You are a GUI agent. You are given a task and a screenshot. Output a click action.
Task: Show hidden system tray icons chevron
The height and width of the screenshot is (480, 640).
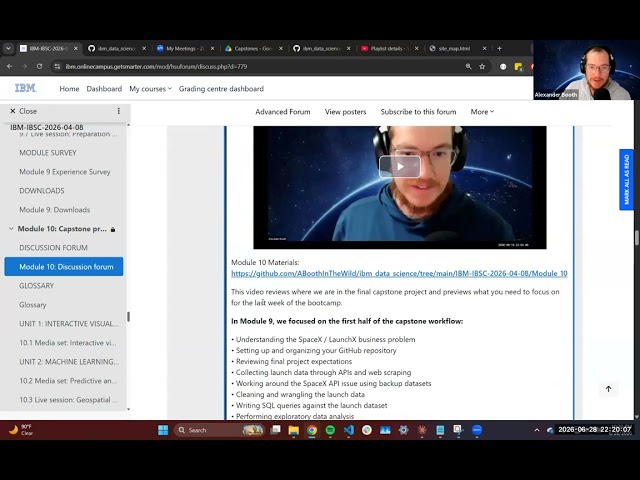point(537,430)
